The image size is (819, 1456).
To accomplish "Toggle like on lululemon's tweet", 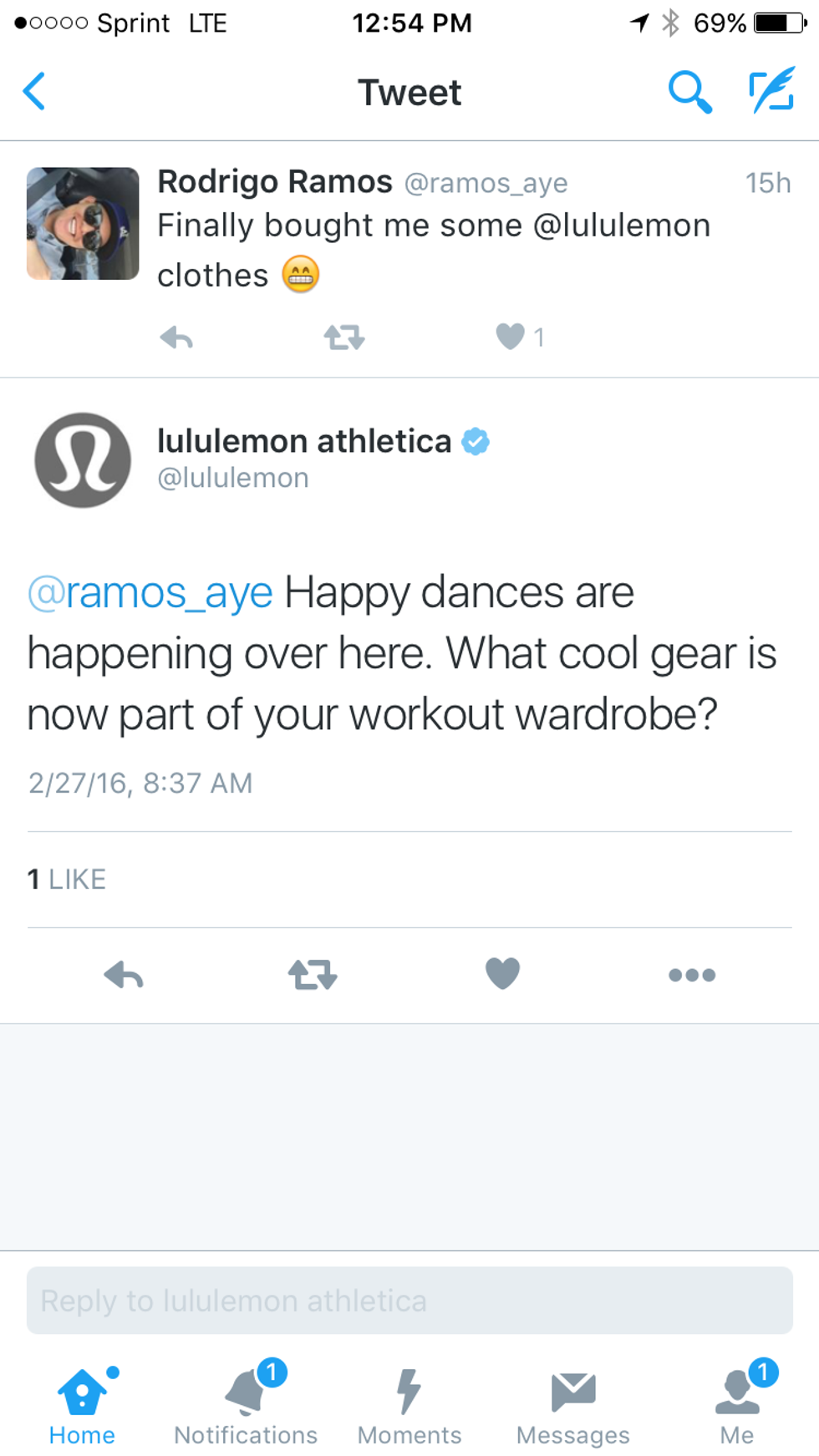I will (502, 973).
